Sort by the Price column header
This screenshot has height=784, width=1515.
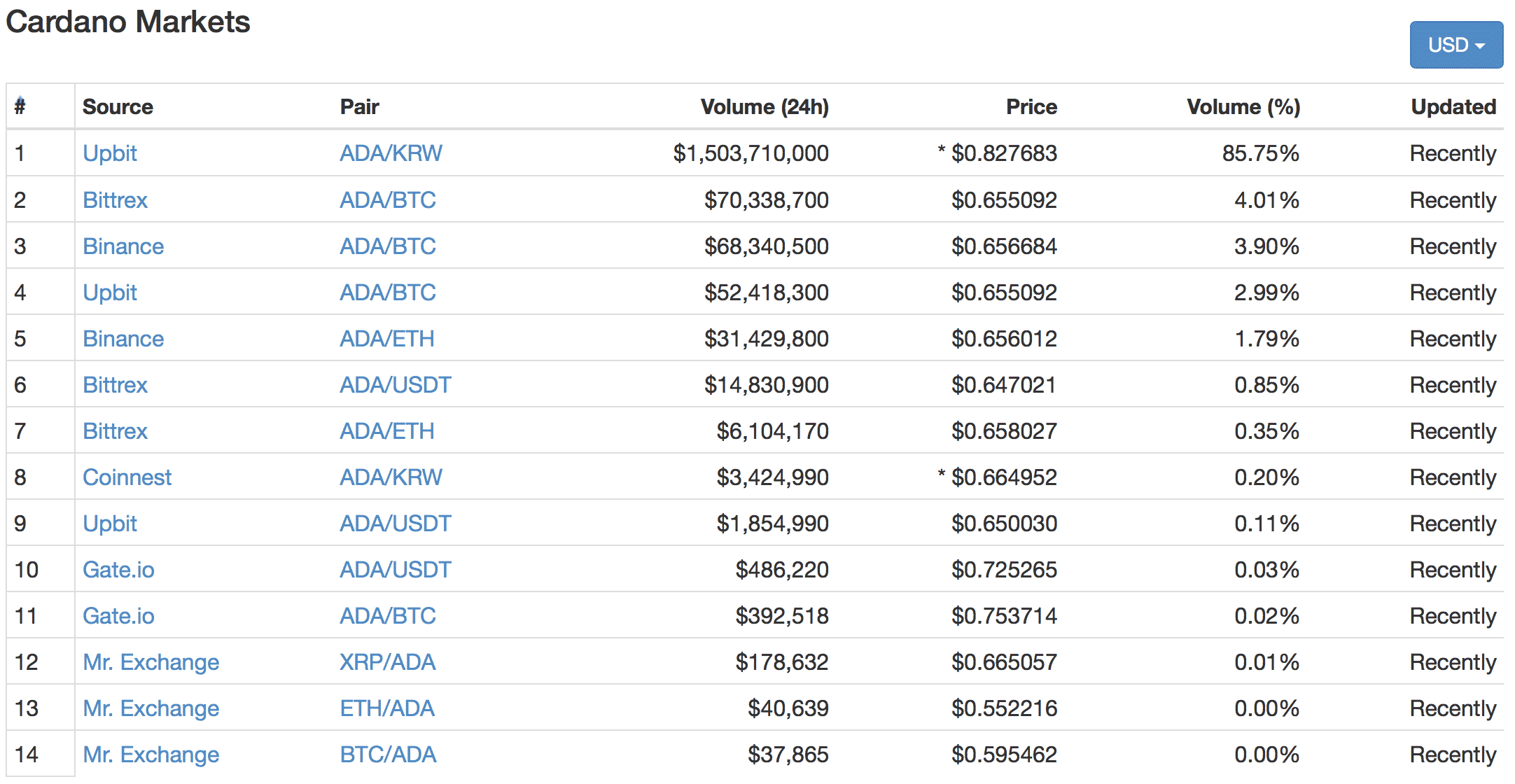click(1031, 106)
